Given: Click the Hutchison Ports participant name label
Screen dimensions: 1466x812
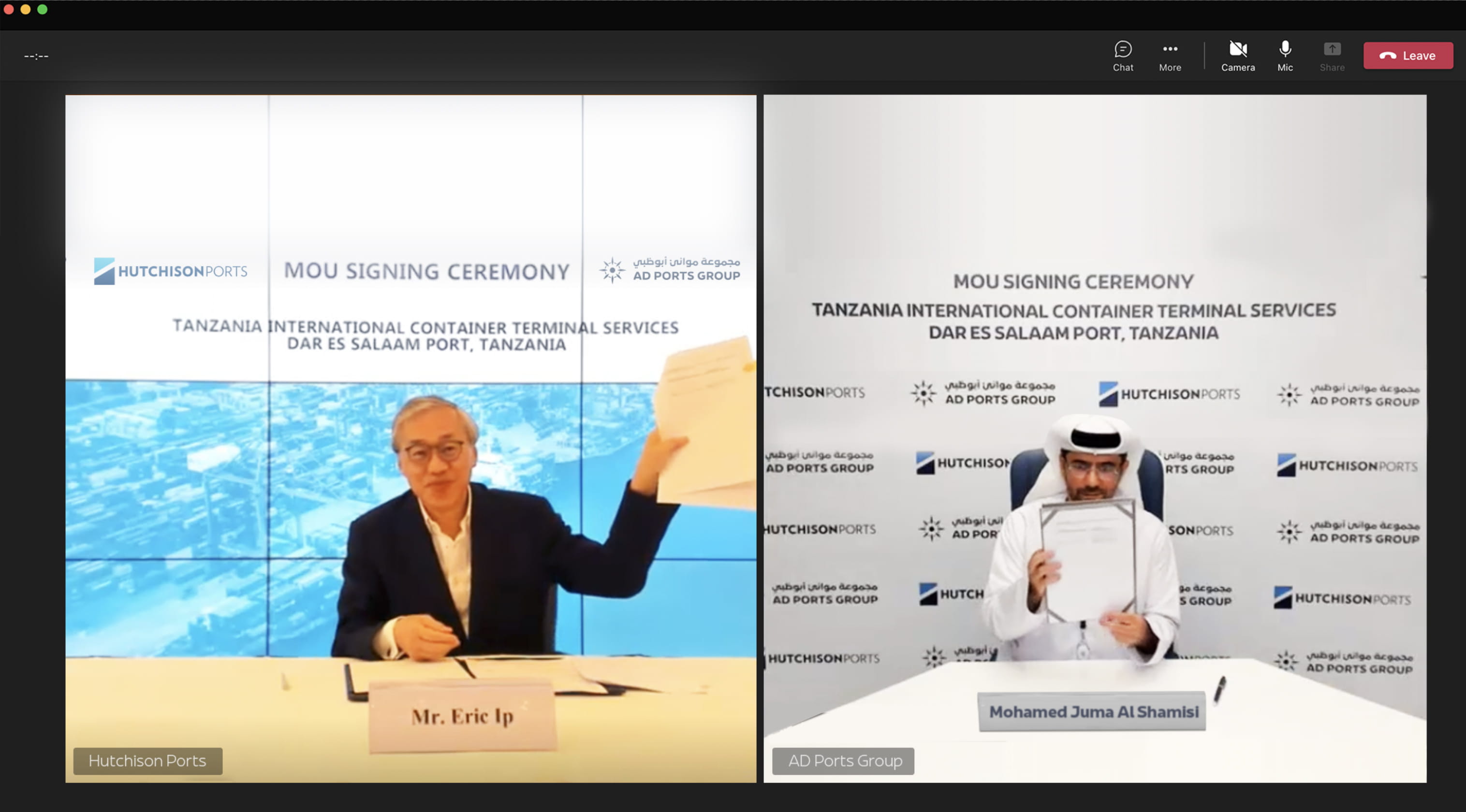Looking at the screenshot, I should tap(147, 761).
